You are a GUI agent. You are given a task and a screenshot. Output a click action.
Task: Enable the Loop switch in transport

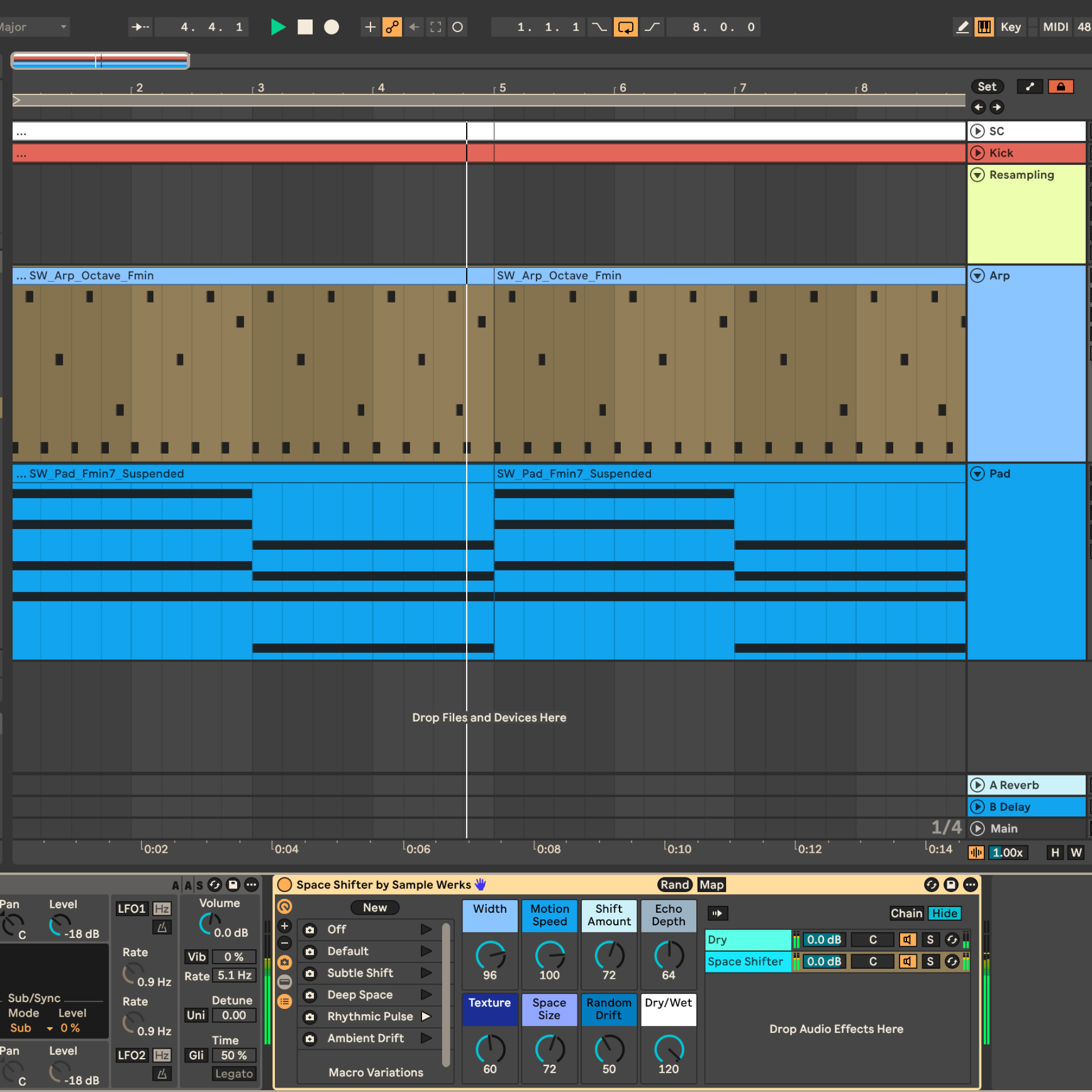(625, 27)
